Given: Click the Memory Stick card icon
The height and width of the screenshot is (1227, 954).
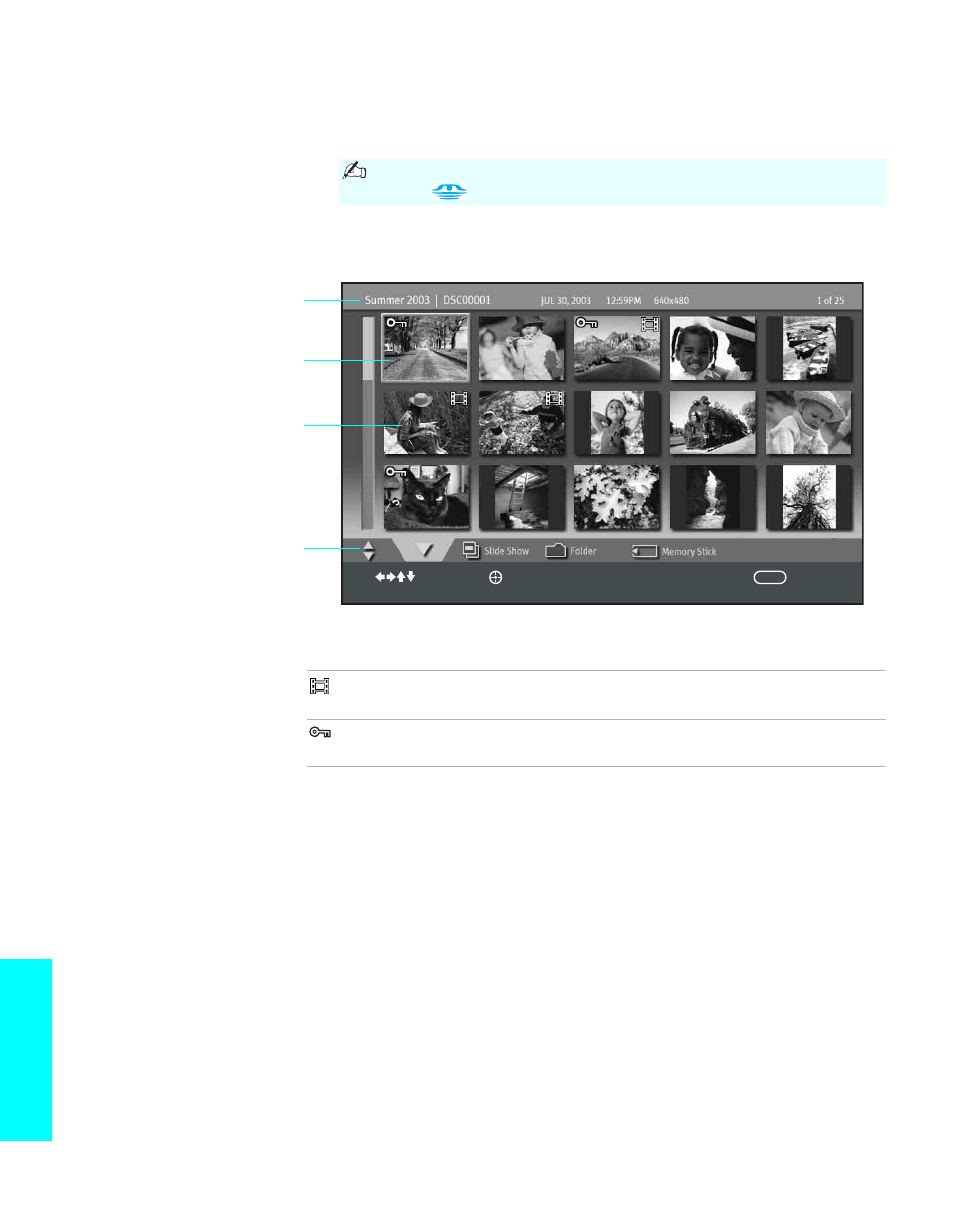Looking at the screenshot, I should coord(644,551).
